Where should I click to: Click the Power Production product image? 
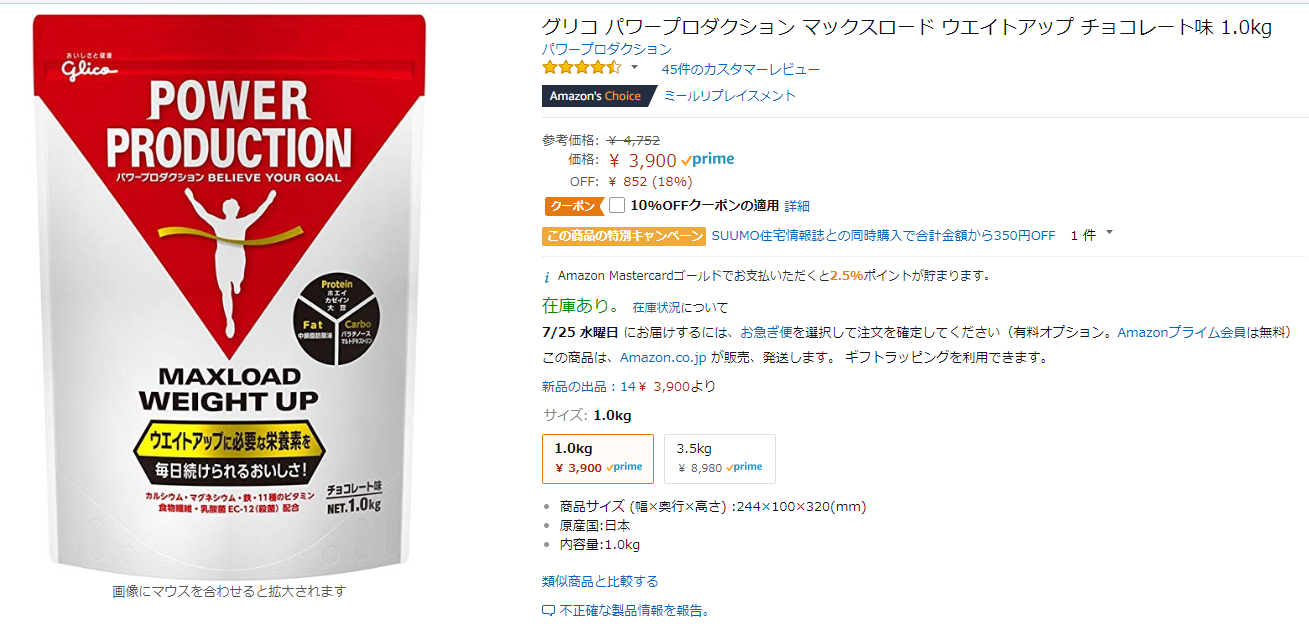point(229,295)
